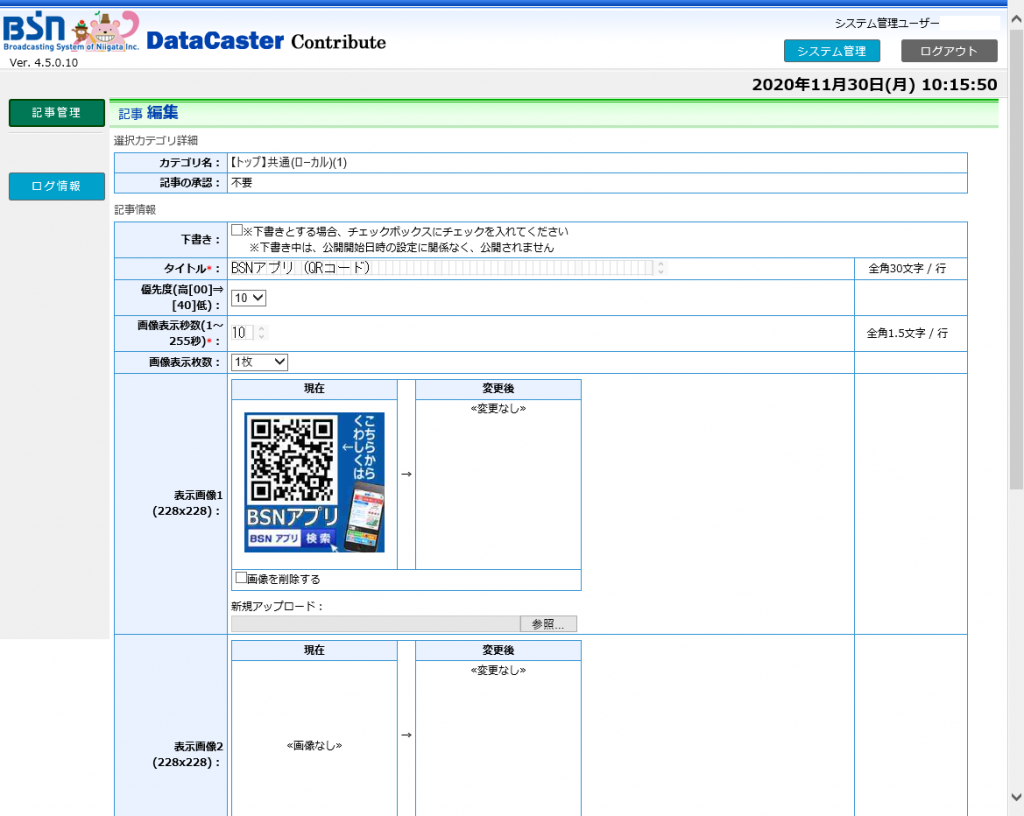The width and height of the screenshot is (1024, 816).
Task: Click the page scroll up arrow
Action: point(1016,20)
